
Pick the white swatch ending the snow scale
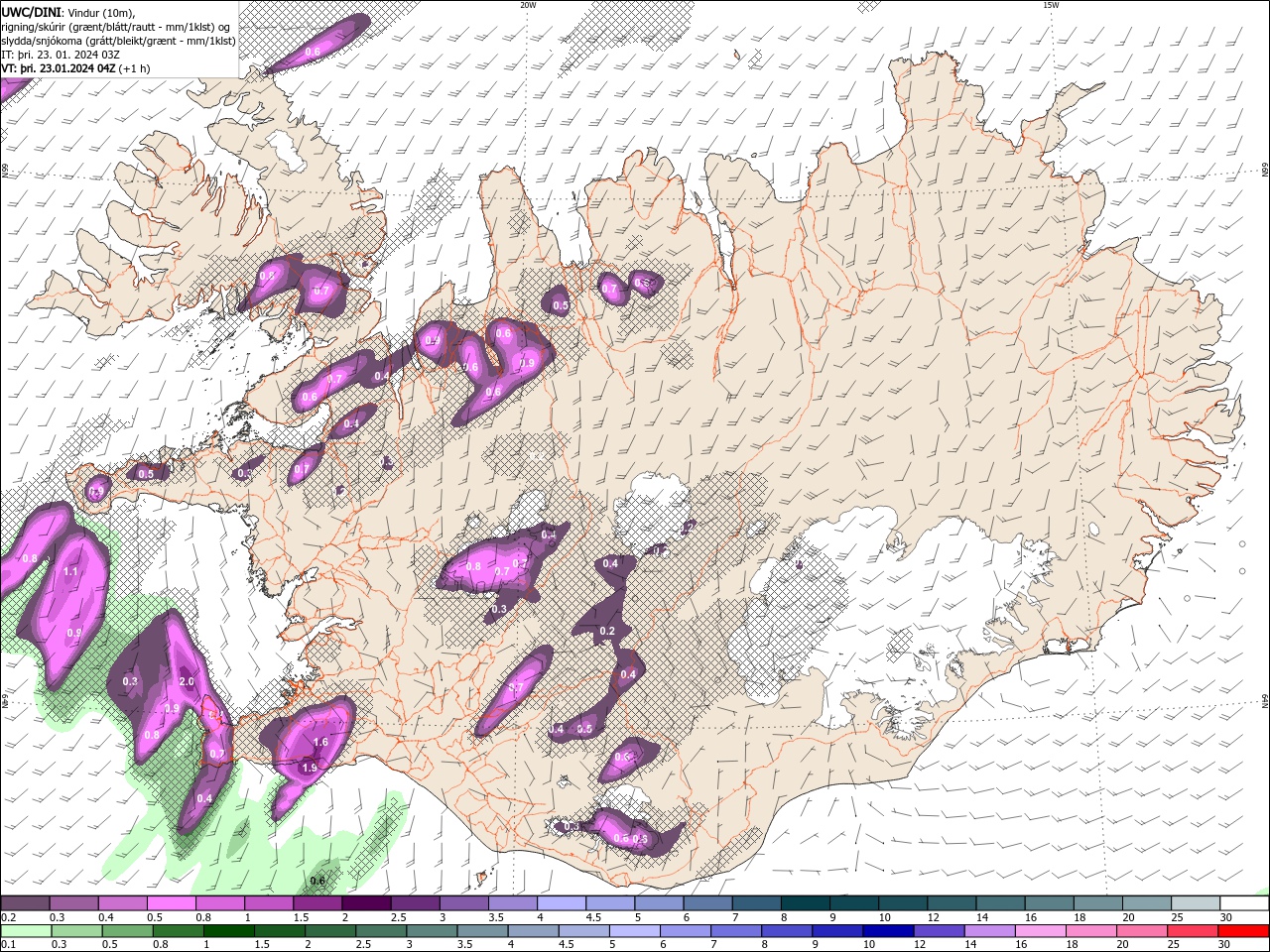coord(1244,902)
